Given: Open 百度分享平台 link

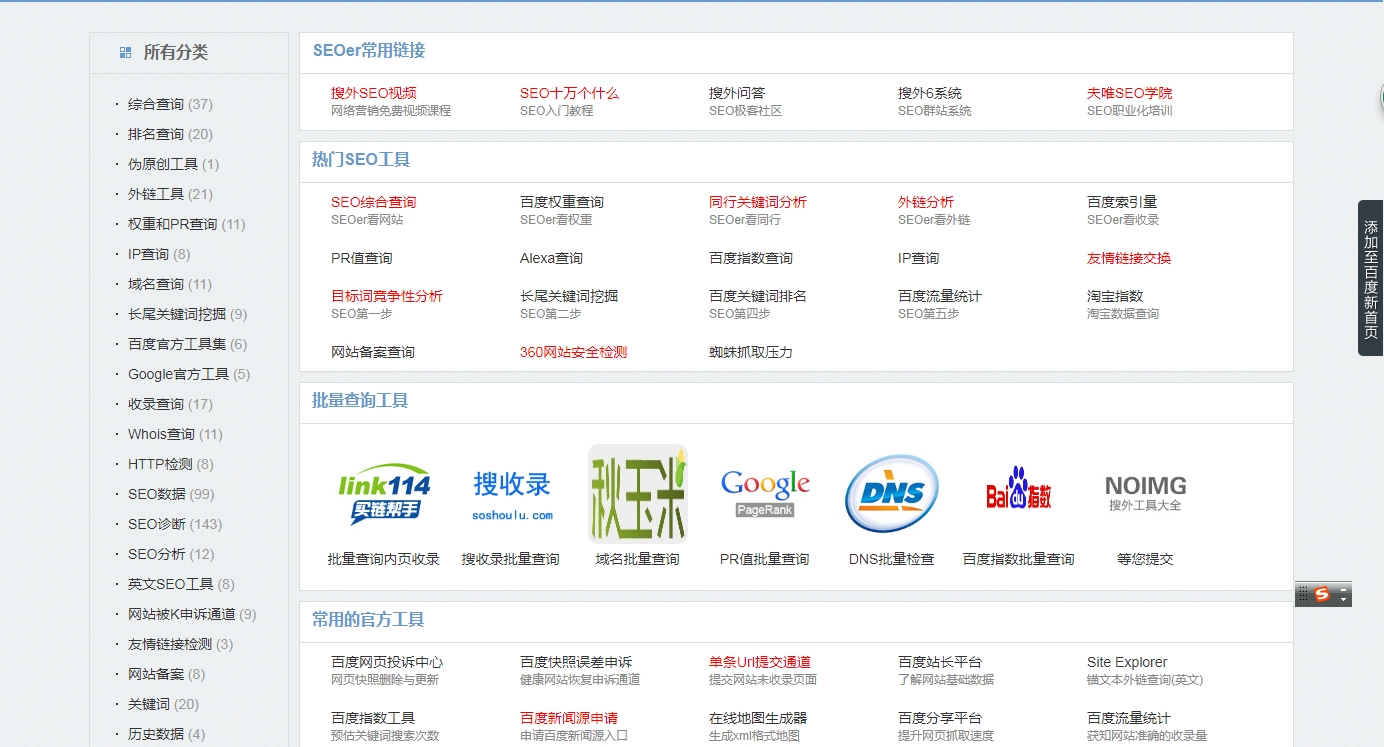Looking at the screenshot, I should pos(940,718).
